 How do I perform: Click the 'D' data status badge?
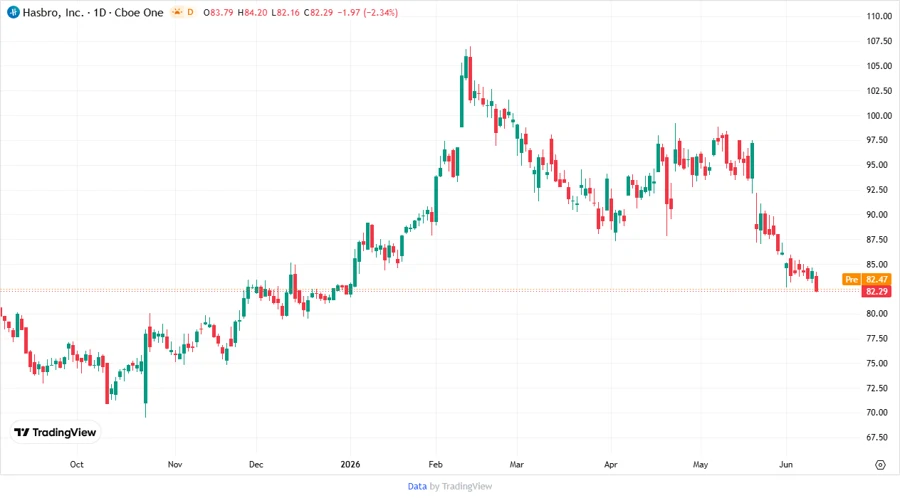click(x=190, y=12)
